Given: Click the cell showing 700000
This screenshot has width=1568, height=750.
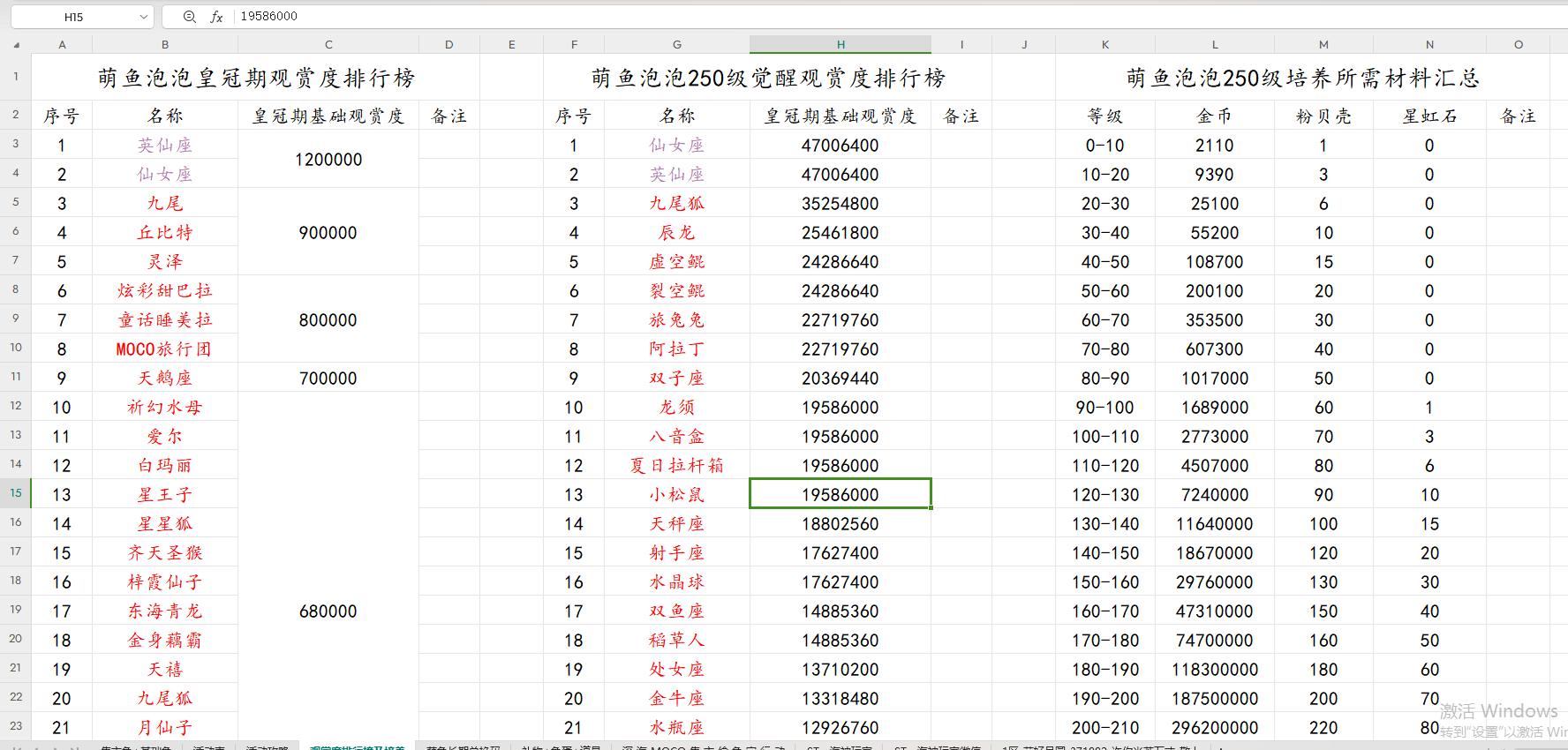Looking at the screenshot, I should click(328, 378).
